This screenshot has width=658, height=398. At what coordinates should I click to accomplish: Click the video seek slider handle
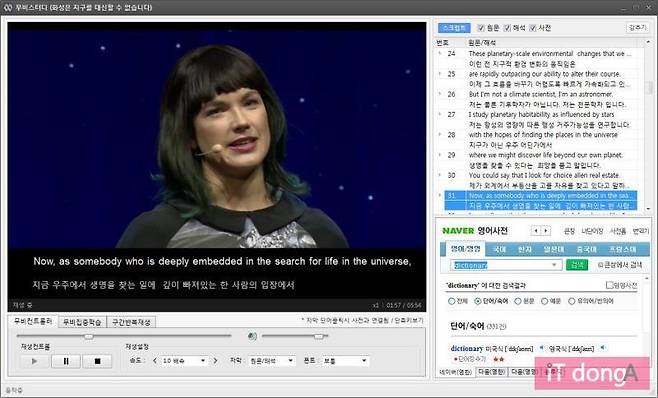(89, 336)
